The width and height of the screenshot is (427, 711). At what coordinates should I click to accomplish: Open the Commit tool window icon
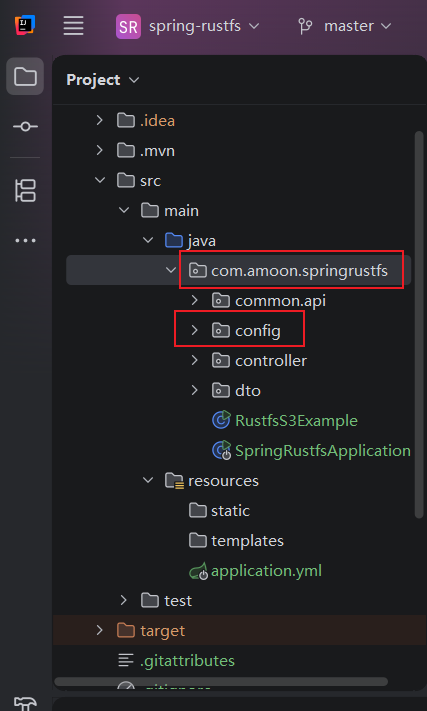[x=25, y=127]
